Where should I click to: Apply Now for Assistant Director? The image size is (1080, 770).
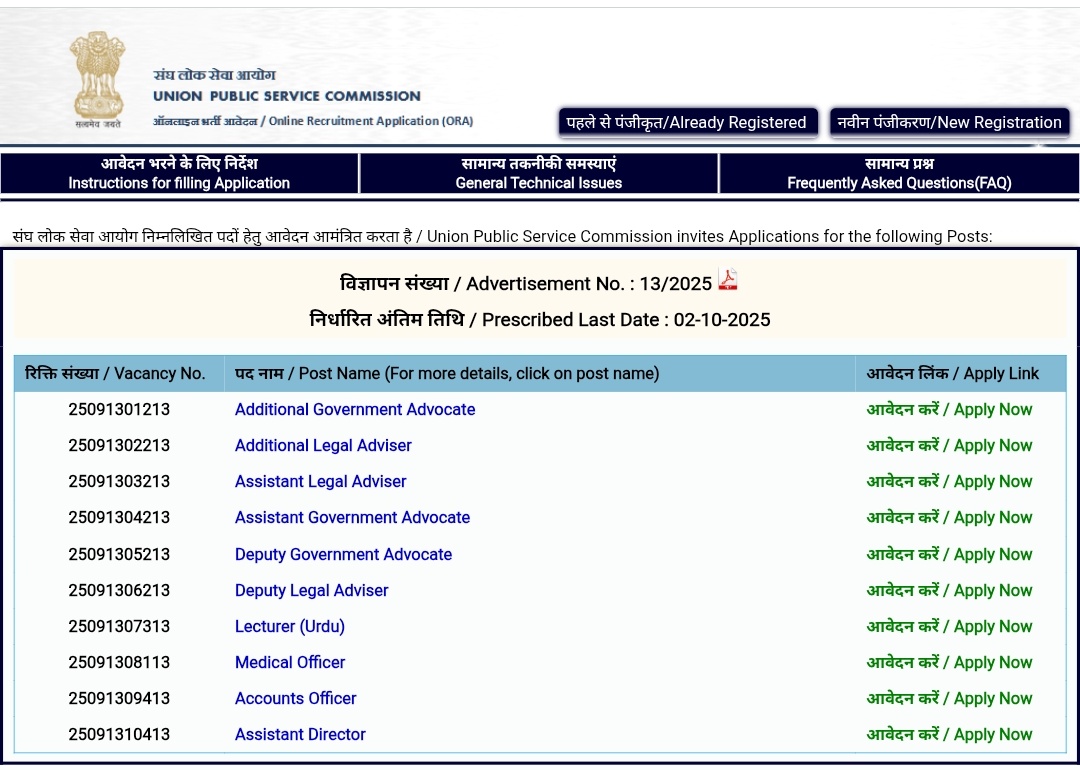pos(949,734)
